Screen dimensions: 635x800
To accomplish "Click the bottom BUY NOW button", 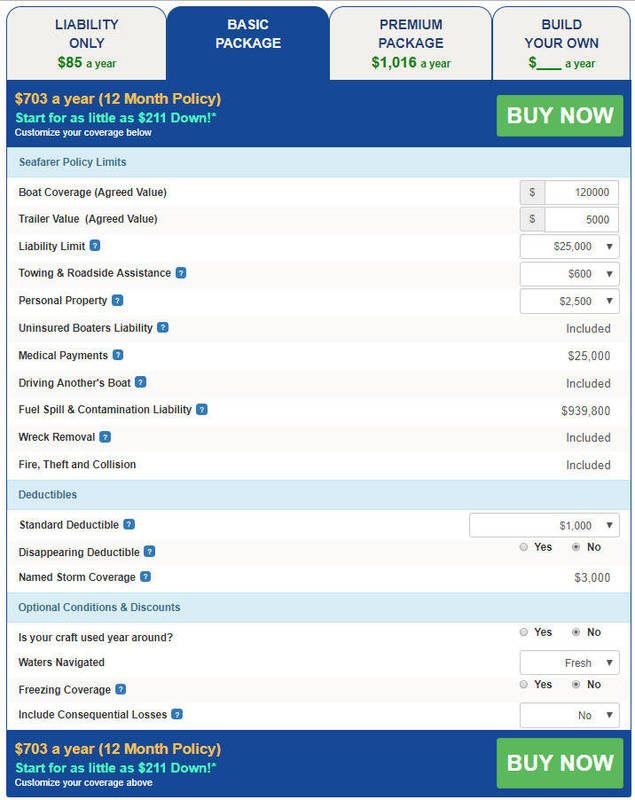I will click(x=560, y=763).
